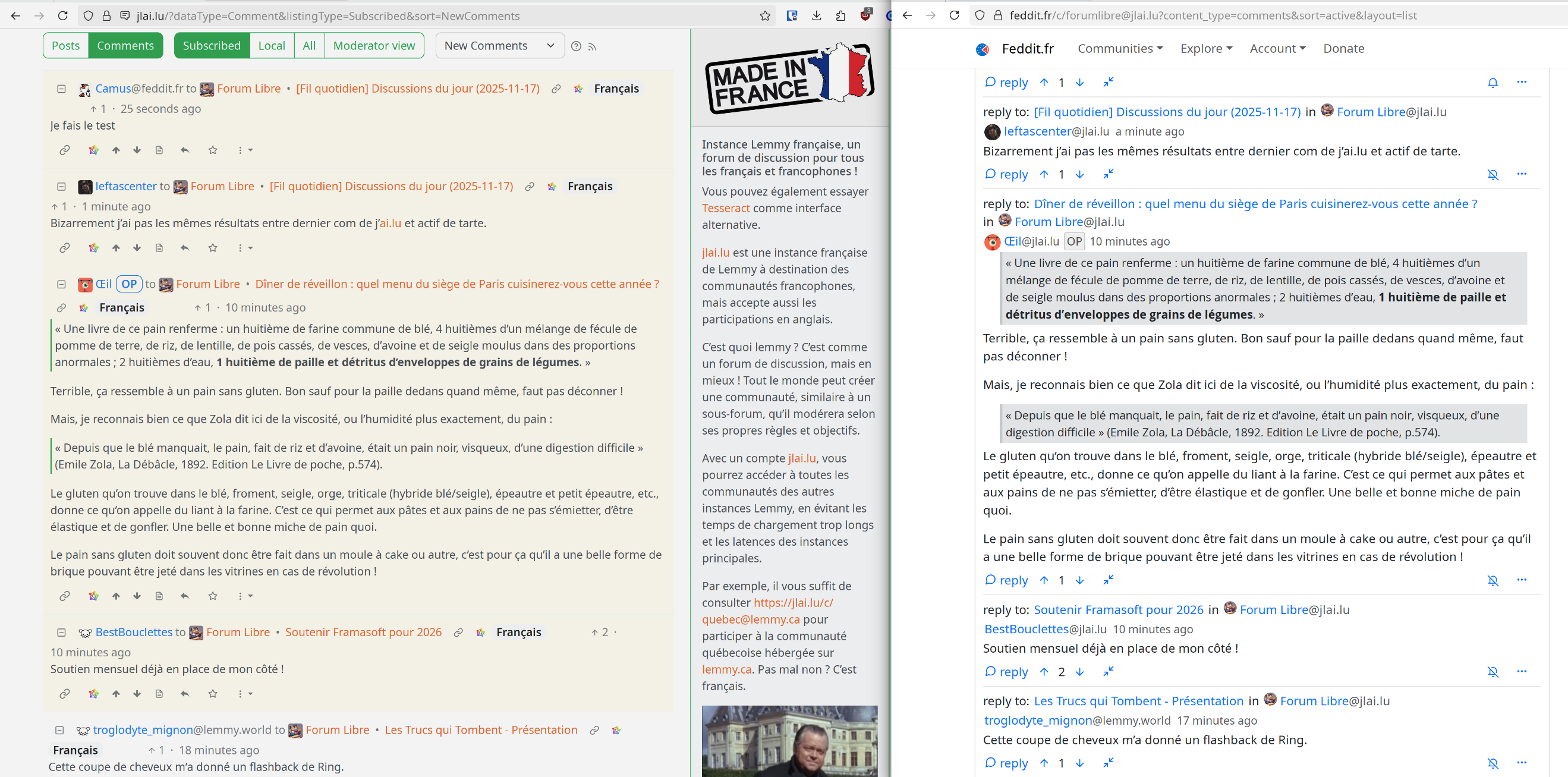Image resolution: width=1568 pixels, height=777 pixels.
Task: Open RSS feed icon next to sort selector
Action: click(x=592, y=46)
